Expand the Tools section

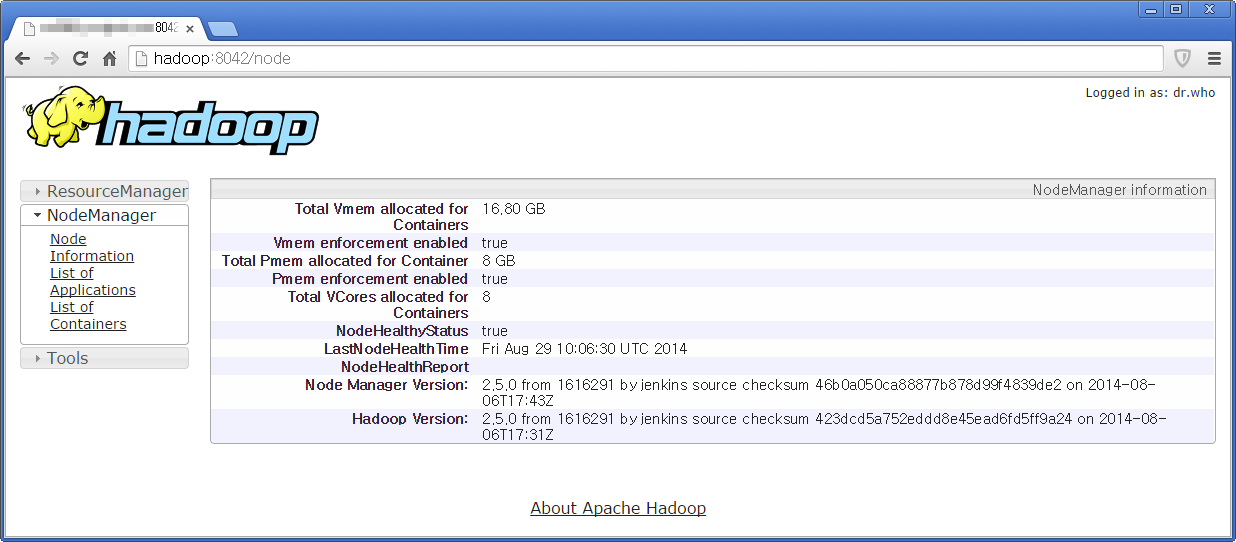104,358
